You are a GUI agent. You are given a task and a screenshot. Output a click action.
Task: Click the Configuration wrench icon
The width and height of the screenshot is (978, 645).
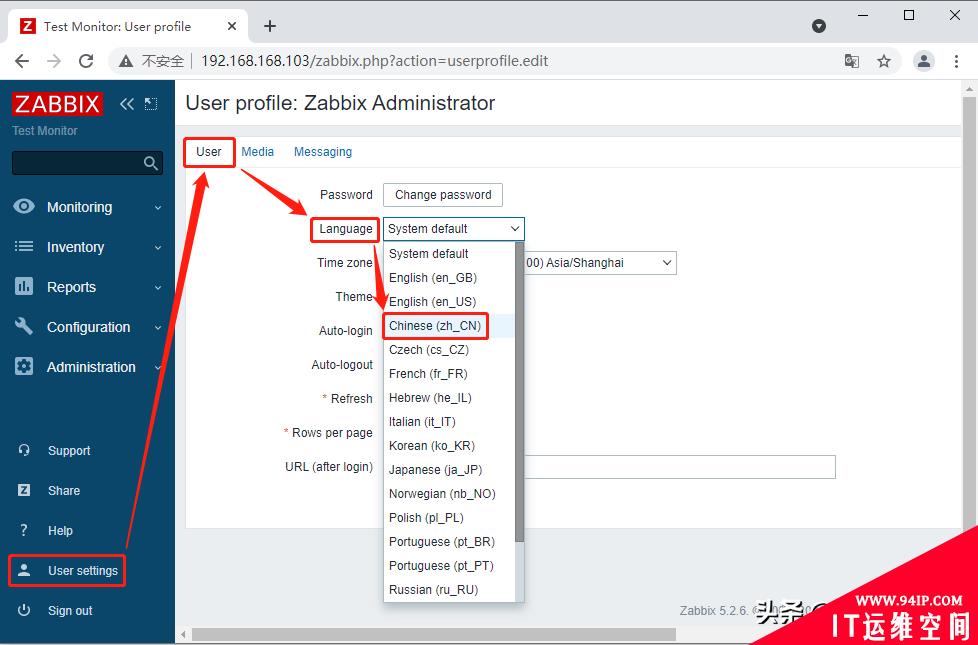(24, 326)
